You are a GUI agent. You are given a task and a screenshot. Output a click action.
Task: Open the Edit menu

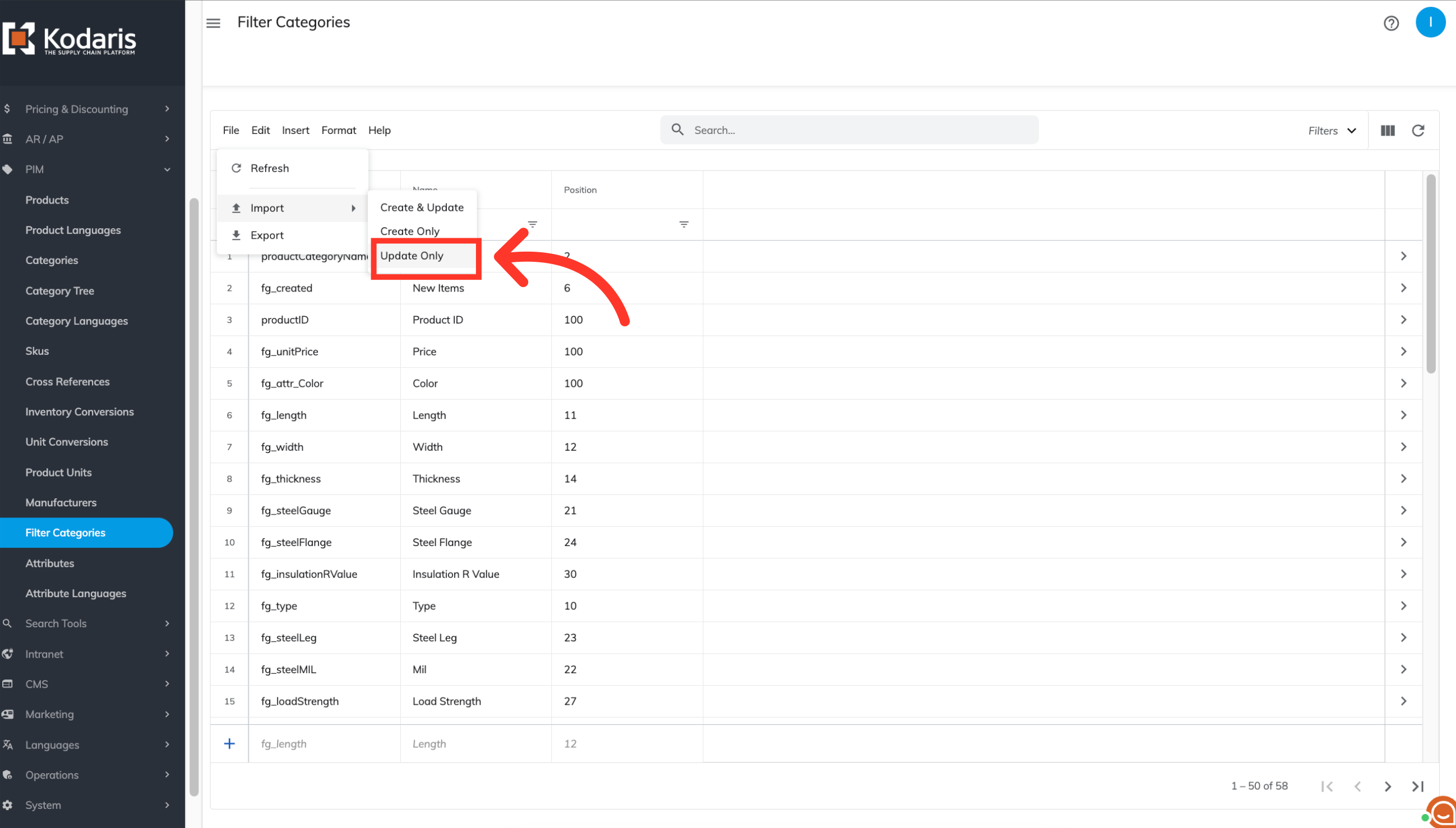261,130
